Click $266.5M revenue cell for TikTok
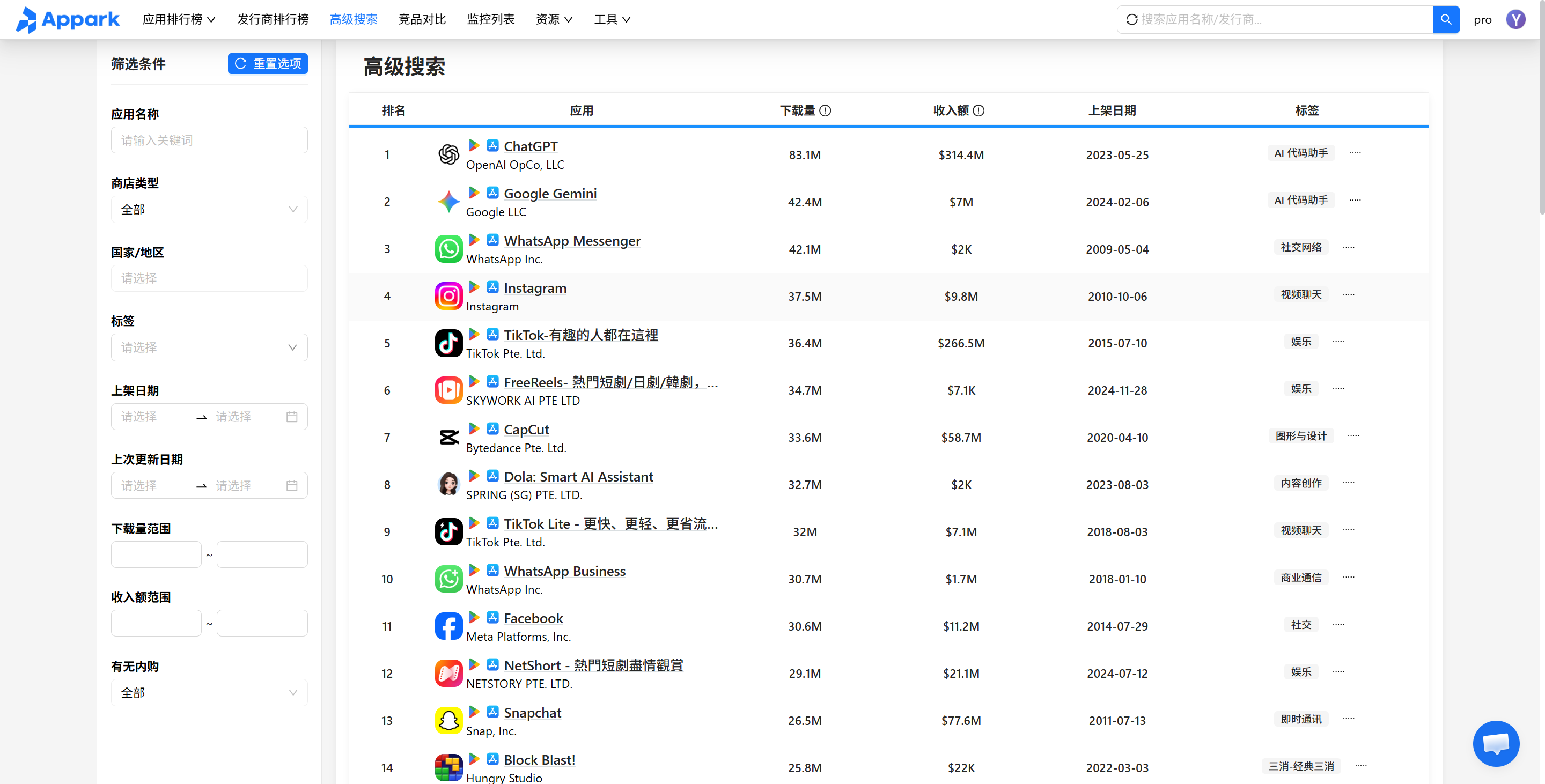 click(x=961, y=343)
